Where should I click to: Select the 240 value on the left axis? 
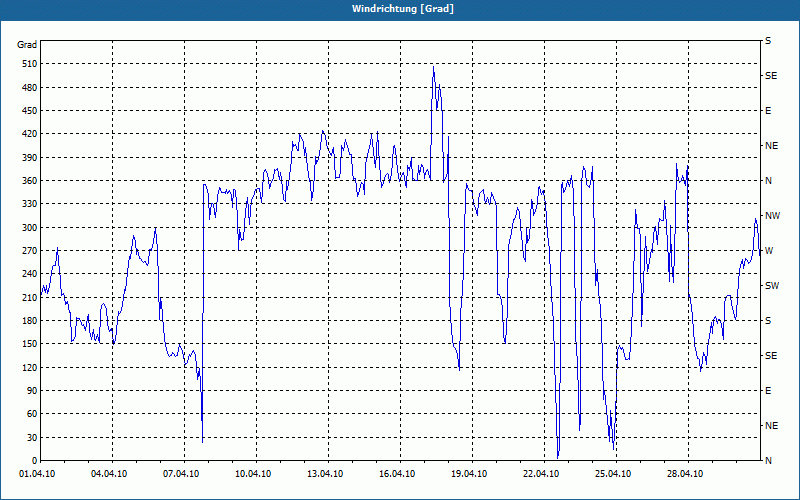[30, 274]
